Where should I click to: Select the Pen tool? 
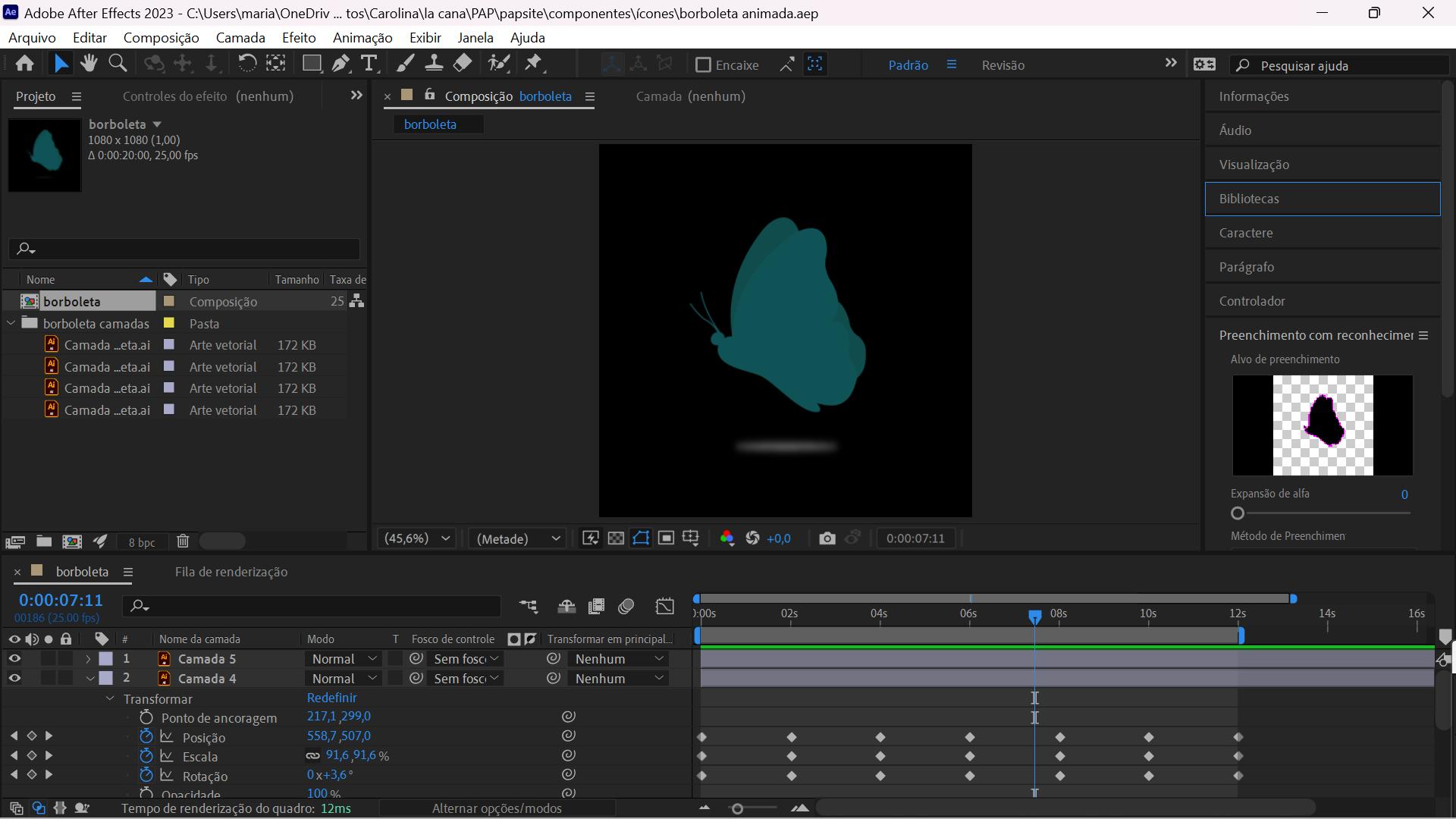[340, 64]
